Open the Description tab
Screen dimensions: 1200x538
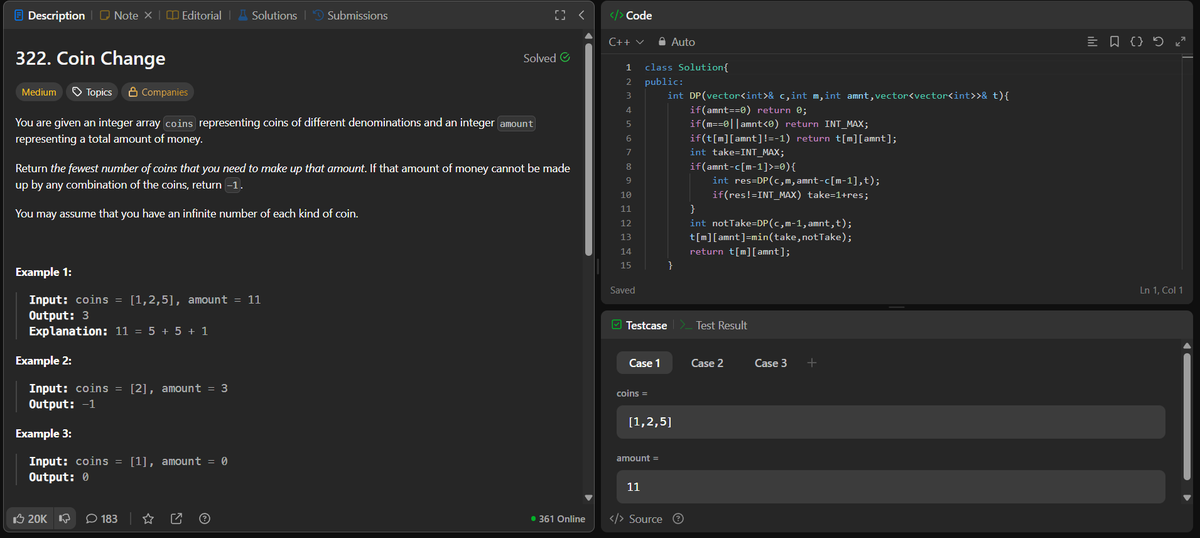[49, 15]
